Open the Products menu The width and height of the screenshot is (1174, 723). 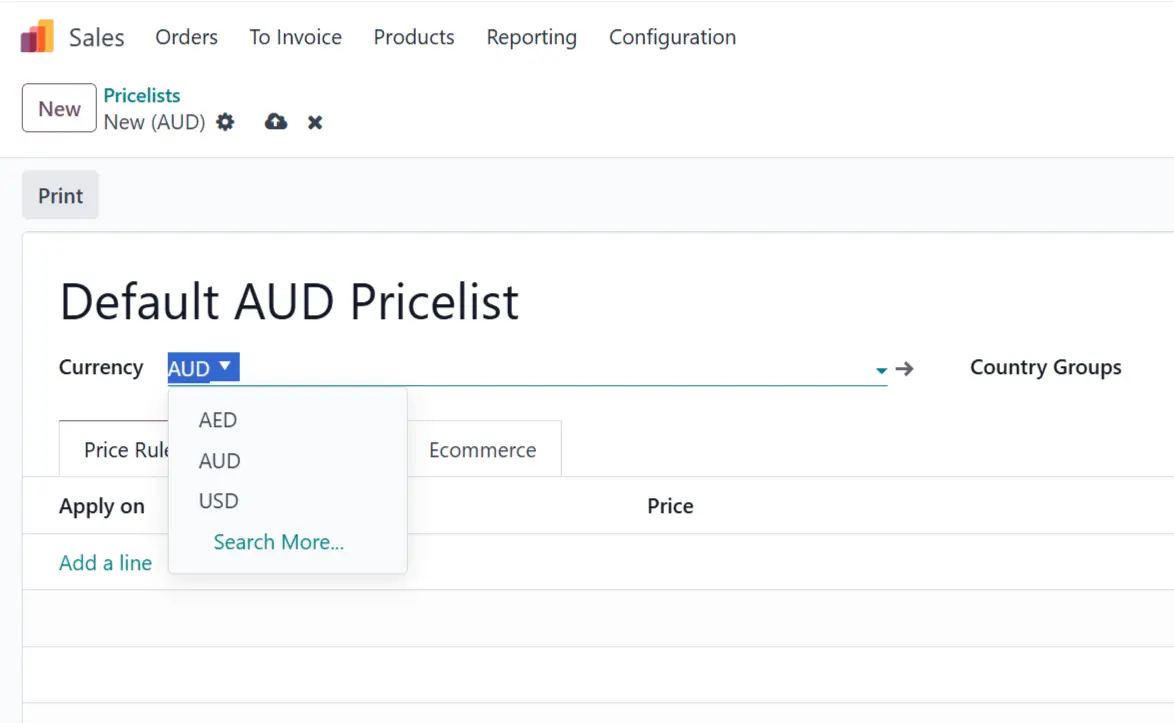coord(414,37)
